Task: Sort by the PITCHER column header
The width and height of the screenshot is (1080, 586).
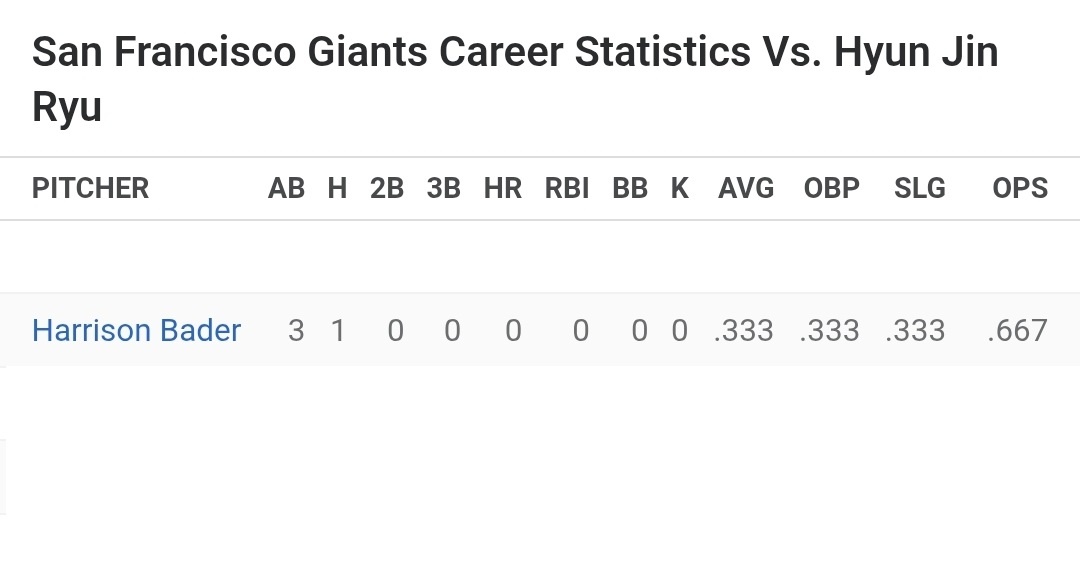Action: [x=90, y=188]
